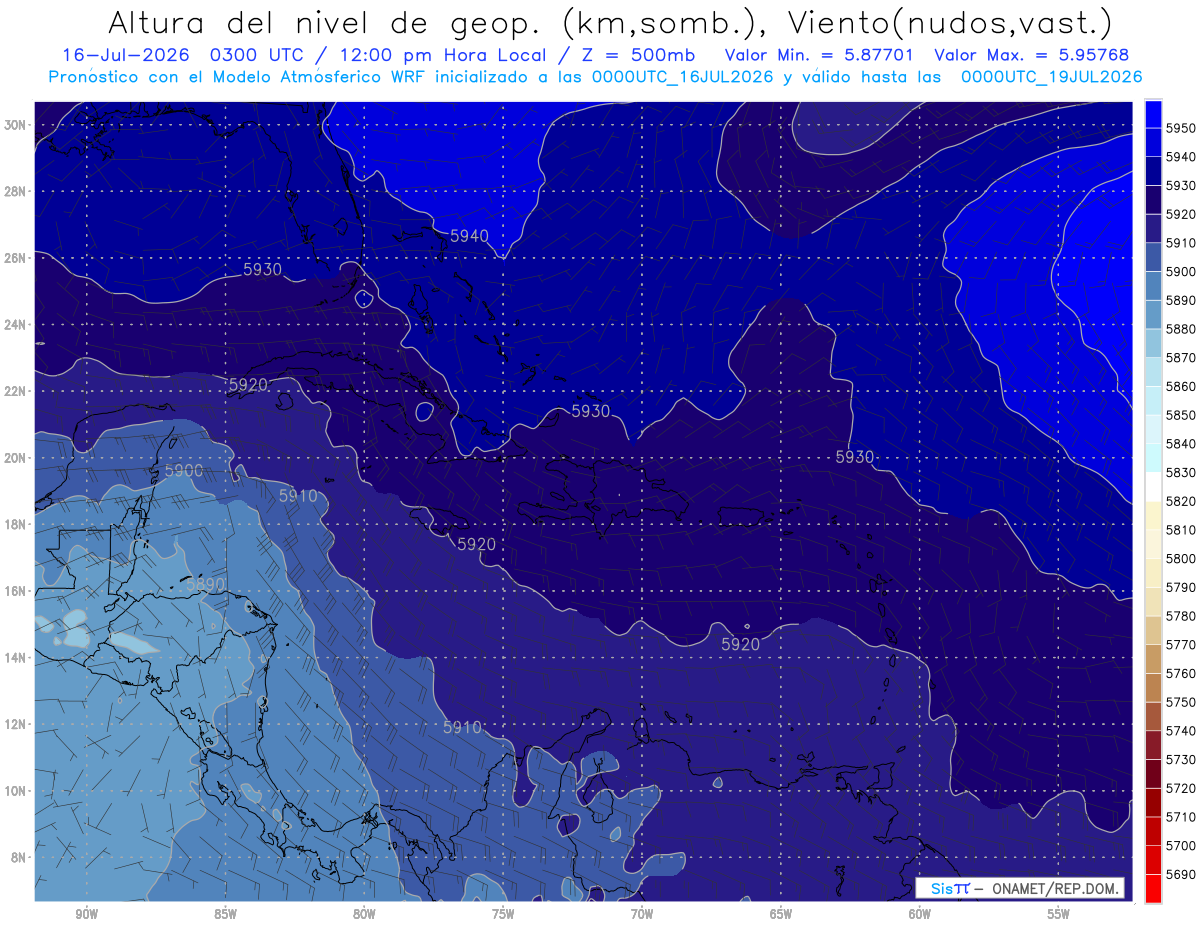Screen dimensions: 1200x927
Task: Click the '55W' longitude axis label
Action: [x=1059, y=914]
